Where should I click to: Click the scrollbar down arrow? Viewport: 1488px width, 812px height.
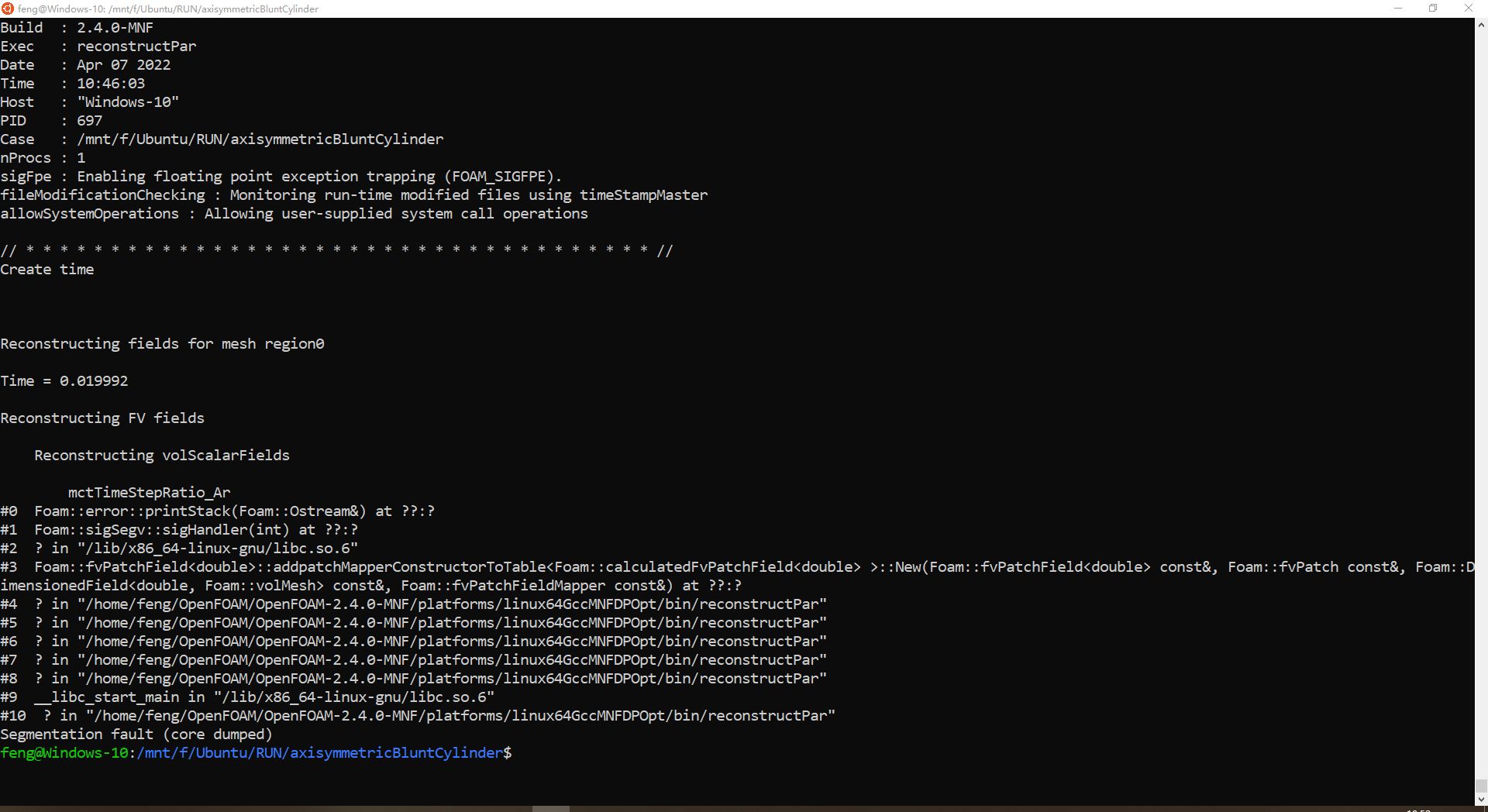pos(1481,799)
